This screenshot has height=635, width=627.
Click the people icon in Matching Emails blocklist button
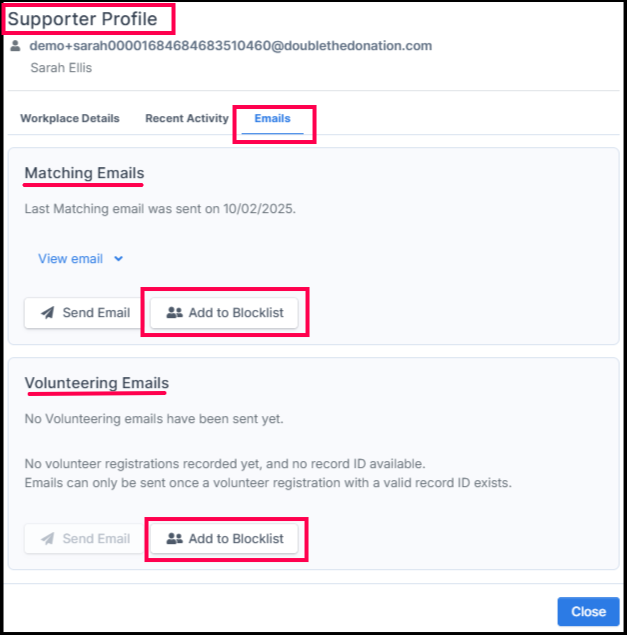click(x=174, y=313)
